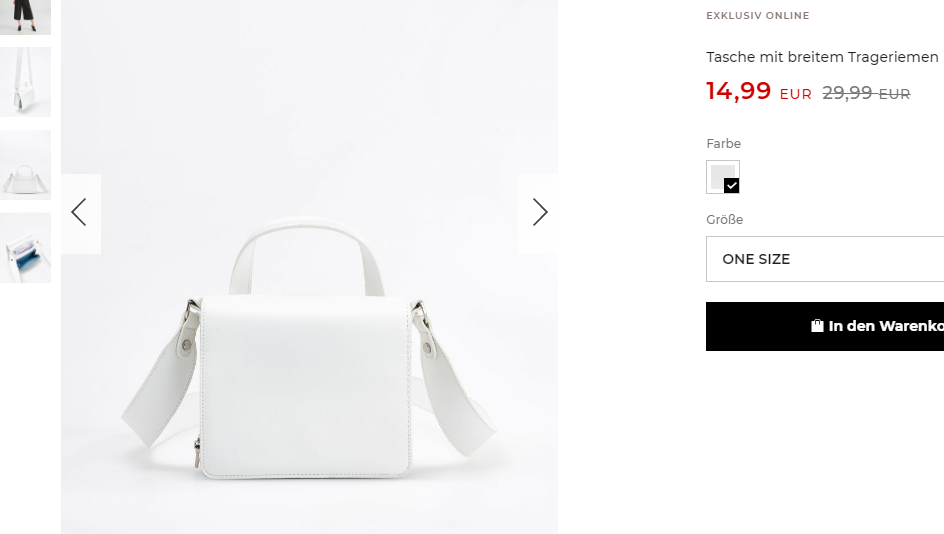Click the Größe label above size selector

coord(724,220)
